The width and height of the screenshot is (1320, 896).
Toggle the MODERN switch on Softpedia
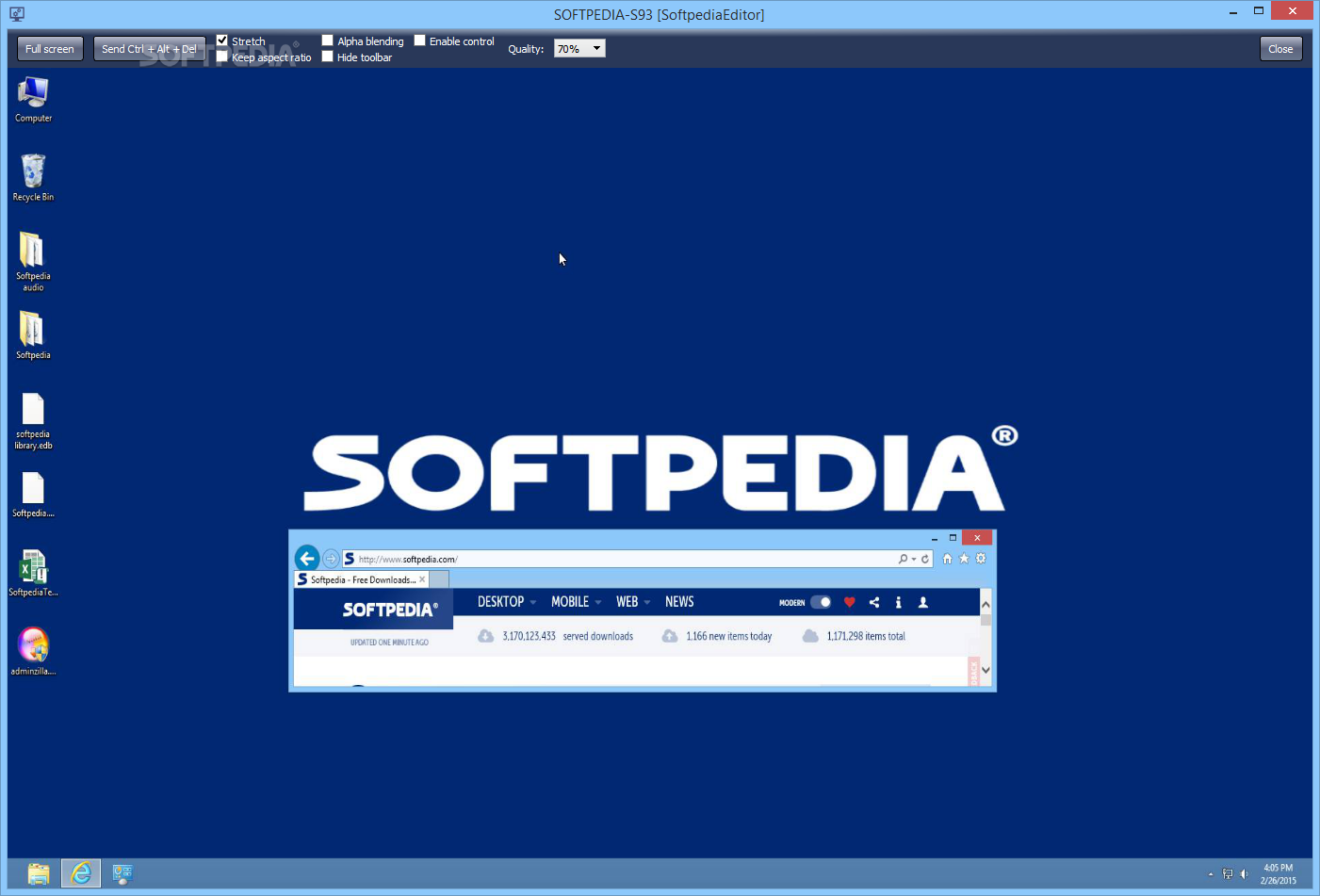coord(821,602)
